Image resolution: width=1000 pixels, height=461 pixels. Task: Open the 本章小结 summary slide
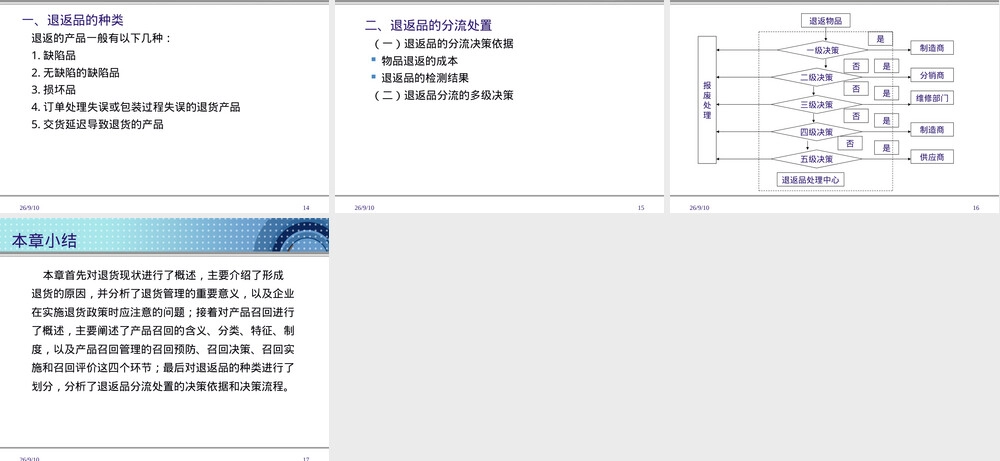tap(165, 339)
